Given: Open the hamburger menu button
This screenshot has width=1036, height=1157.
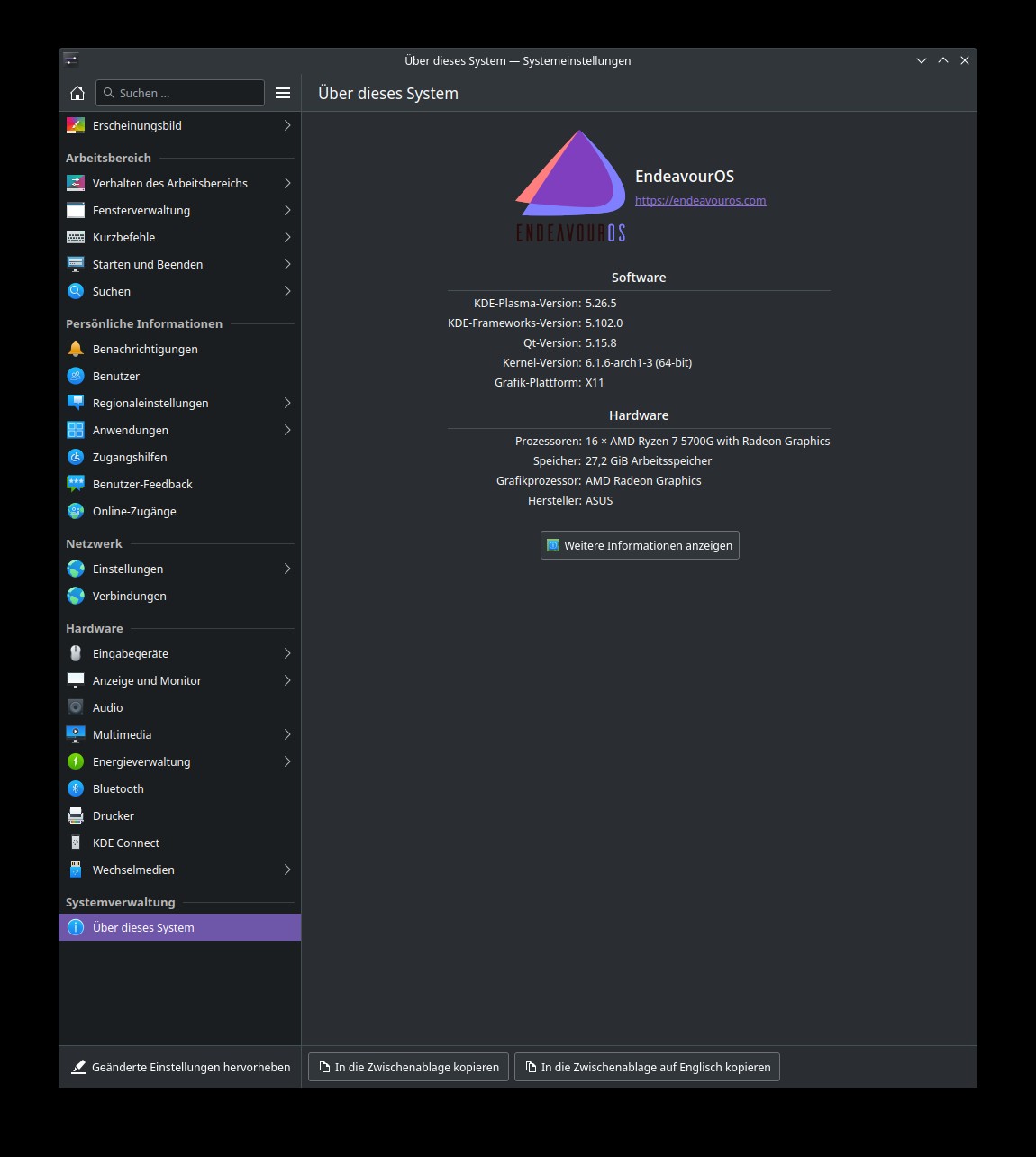Looking at the screenshot, I should (283, 93).
